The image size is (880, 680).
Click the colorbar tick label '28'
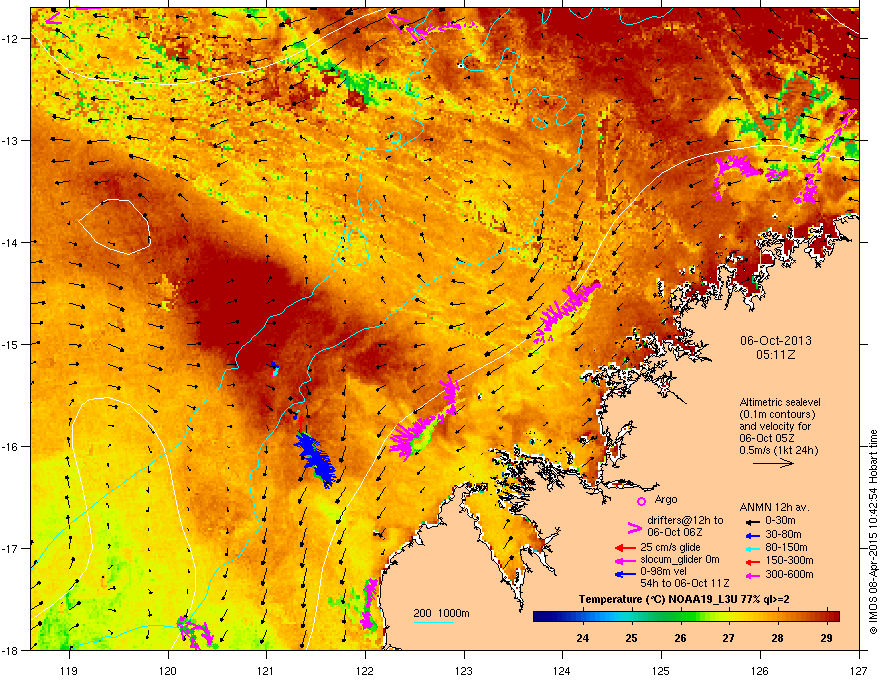(x=777, y=638)
